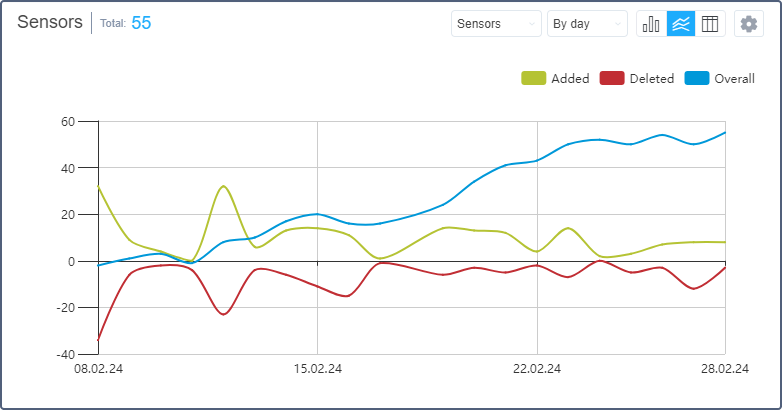Viewport: 782px width, 410px height.
Task: Click the -40 value on the y-axis
Action: pos(66,354)
